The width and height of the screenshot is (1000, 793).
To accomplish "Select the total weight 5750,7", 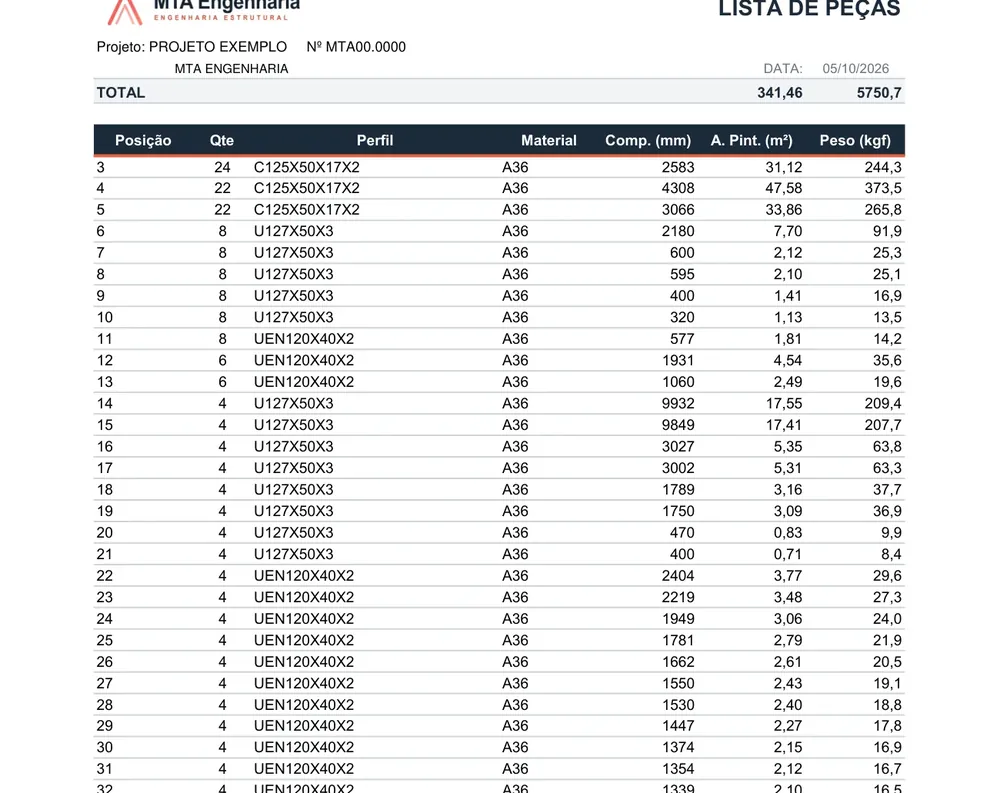I will 879,93.
